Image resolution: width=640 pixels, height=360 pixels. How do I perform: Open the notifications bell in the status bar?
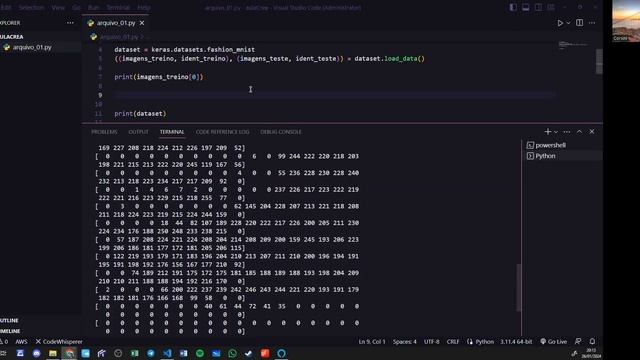point(592,342)
